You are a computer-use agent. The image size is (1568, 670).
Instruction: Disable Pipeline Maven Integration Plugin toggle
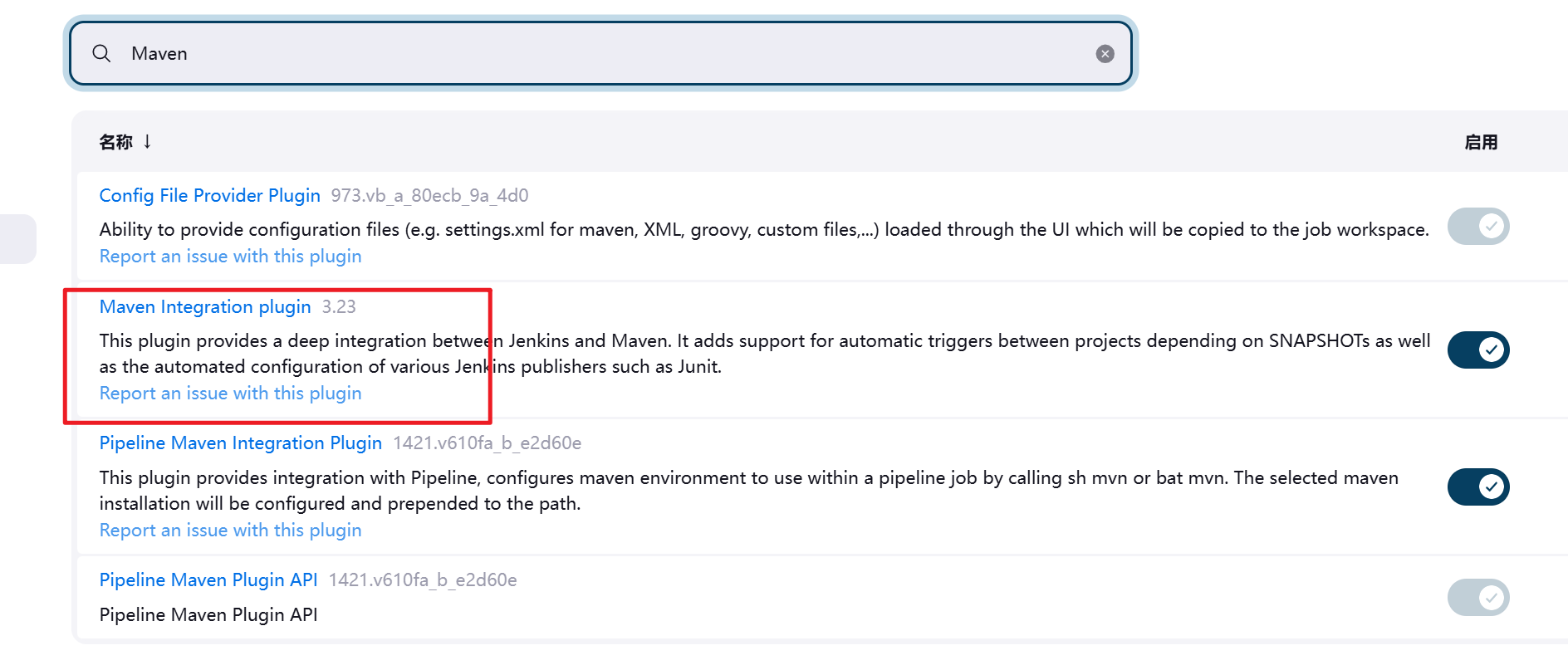coord(1478,487)
